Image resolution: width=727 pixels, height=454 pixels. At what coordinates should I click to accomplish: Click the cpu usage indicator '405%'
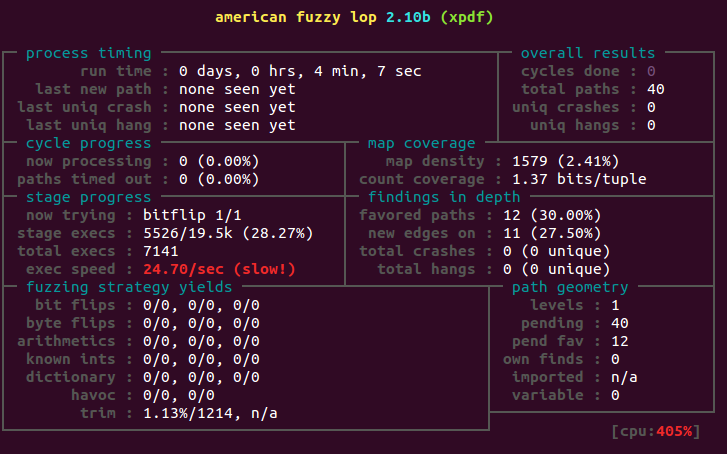pyautogui.click(x=674, y=431)
